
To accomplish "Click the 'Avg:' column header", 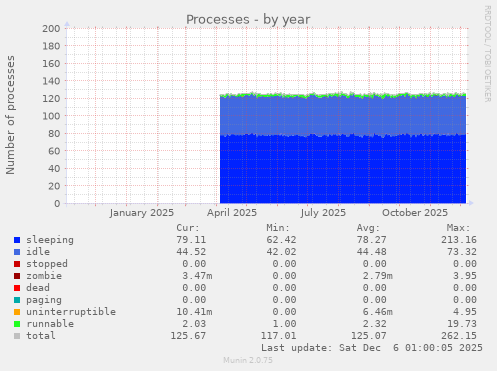I will tap(368, 228).
